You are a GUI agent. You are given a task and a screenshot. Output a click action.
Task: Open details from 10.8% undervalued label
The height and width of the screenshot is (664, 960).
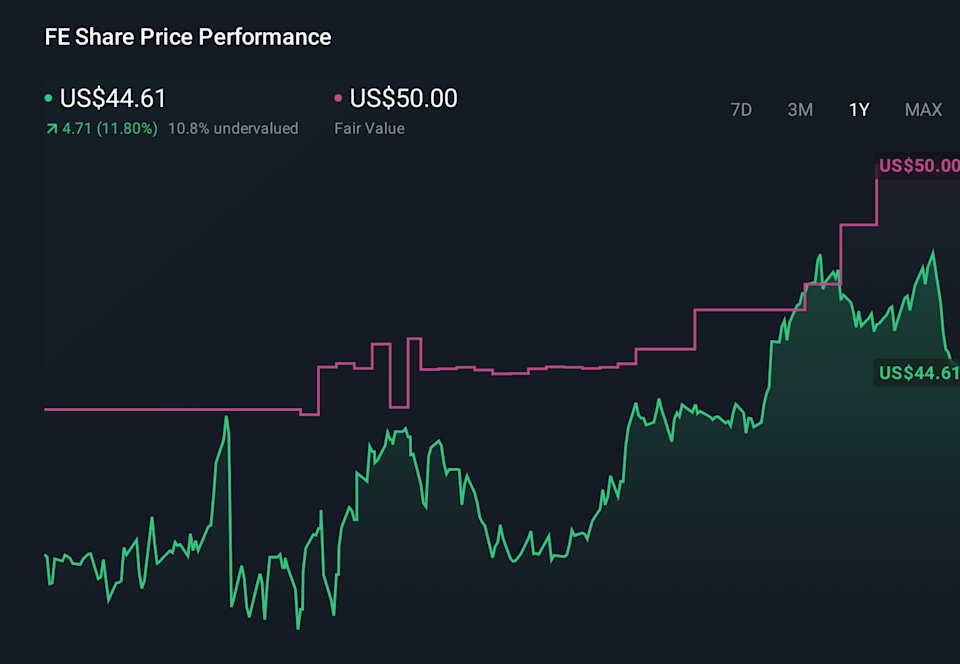(x=233, y=128)
